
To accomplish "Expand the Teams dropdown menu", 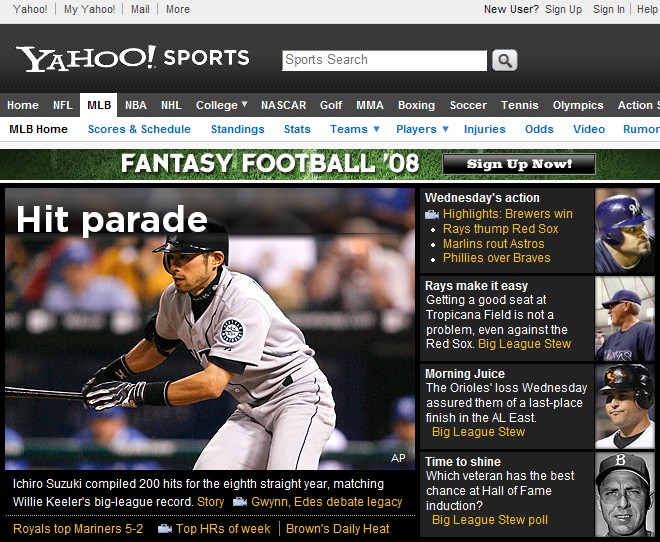I will [x=376, y=129].
